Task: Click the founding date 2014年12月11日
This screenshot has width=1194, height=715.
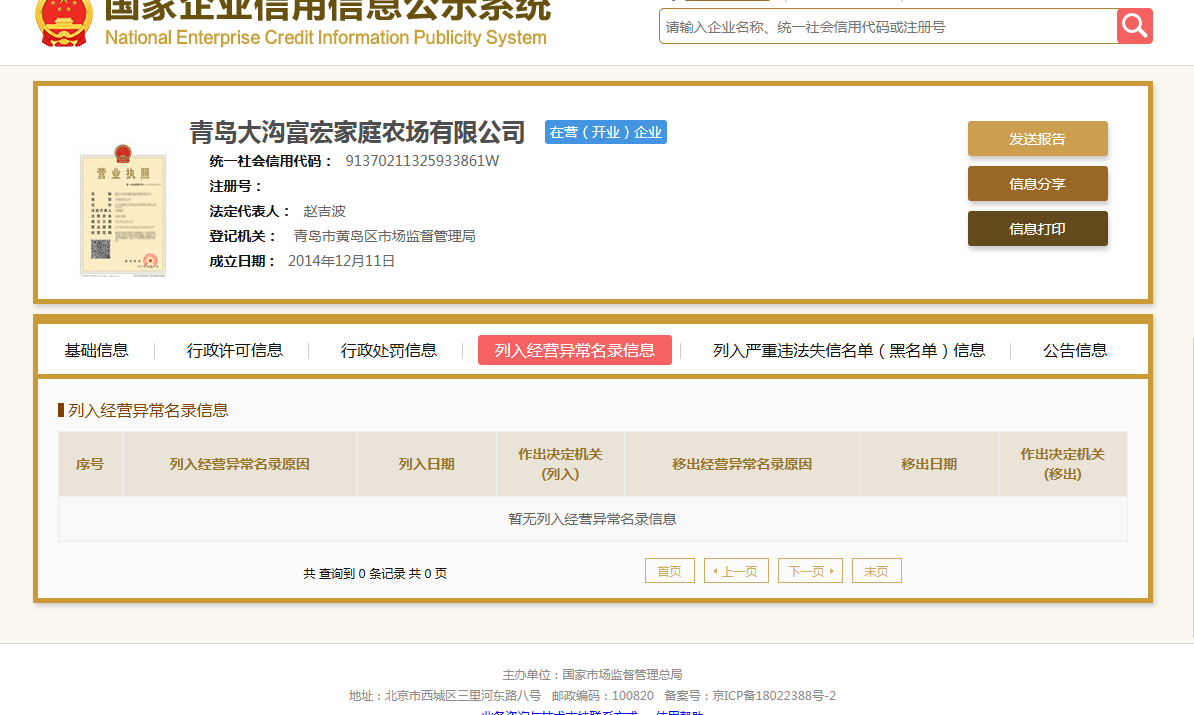Action: point(341,261)
